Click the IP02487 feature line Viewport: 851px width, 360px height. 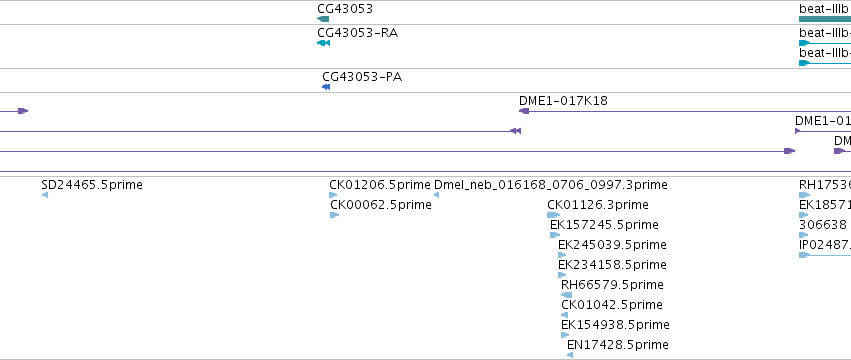[x=825, y=255]
